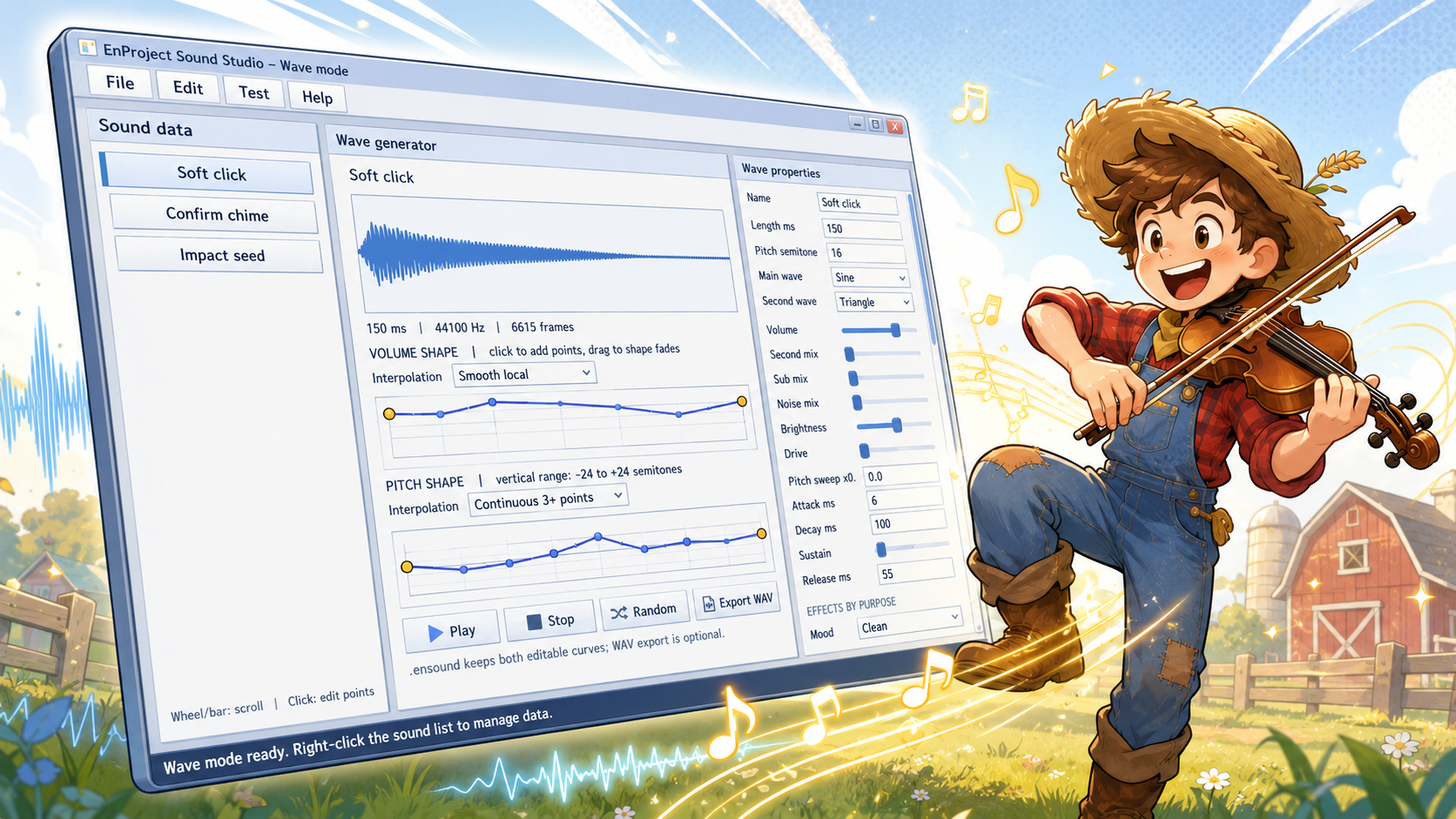Image resolution: width=1456 pixels, height=819 pixels.
Task: Click the Sustain slider handle
Action: [x=881, y=549]
